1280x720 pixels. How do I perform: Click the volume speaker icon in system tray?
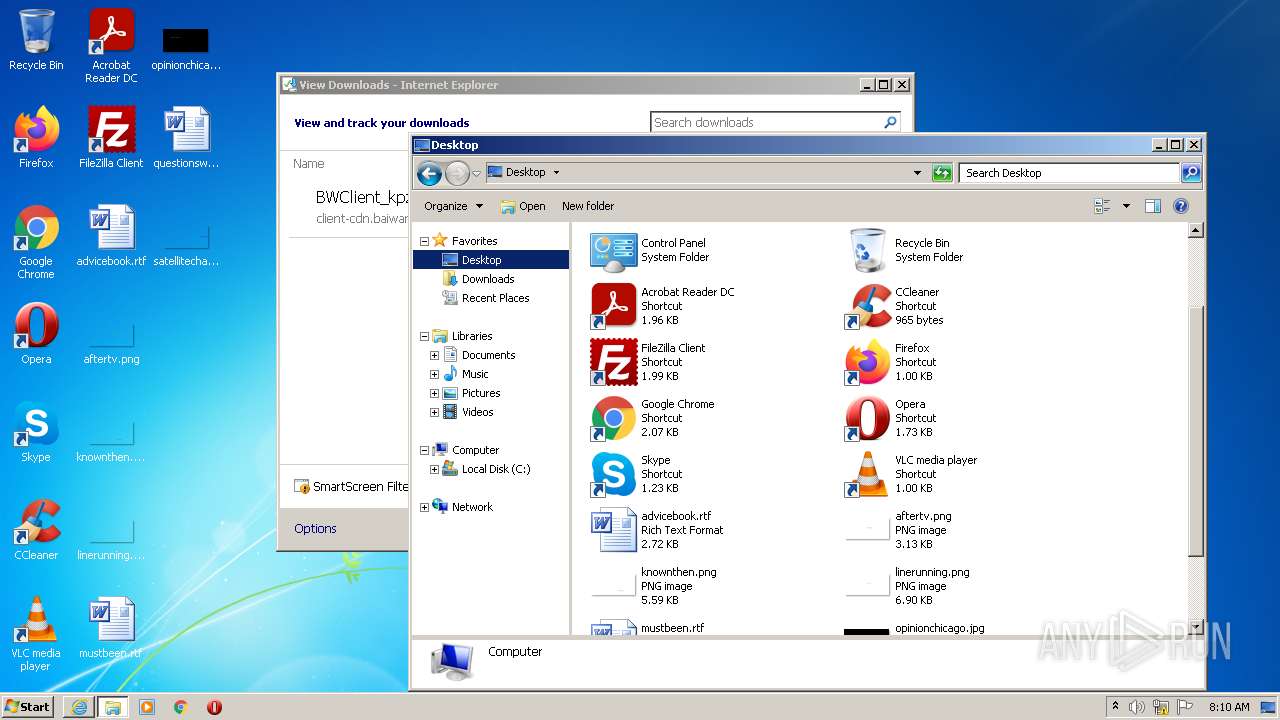tap(1137, 707)
